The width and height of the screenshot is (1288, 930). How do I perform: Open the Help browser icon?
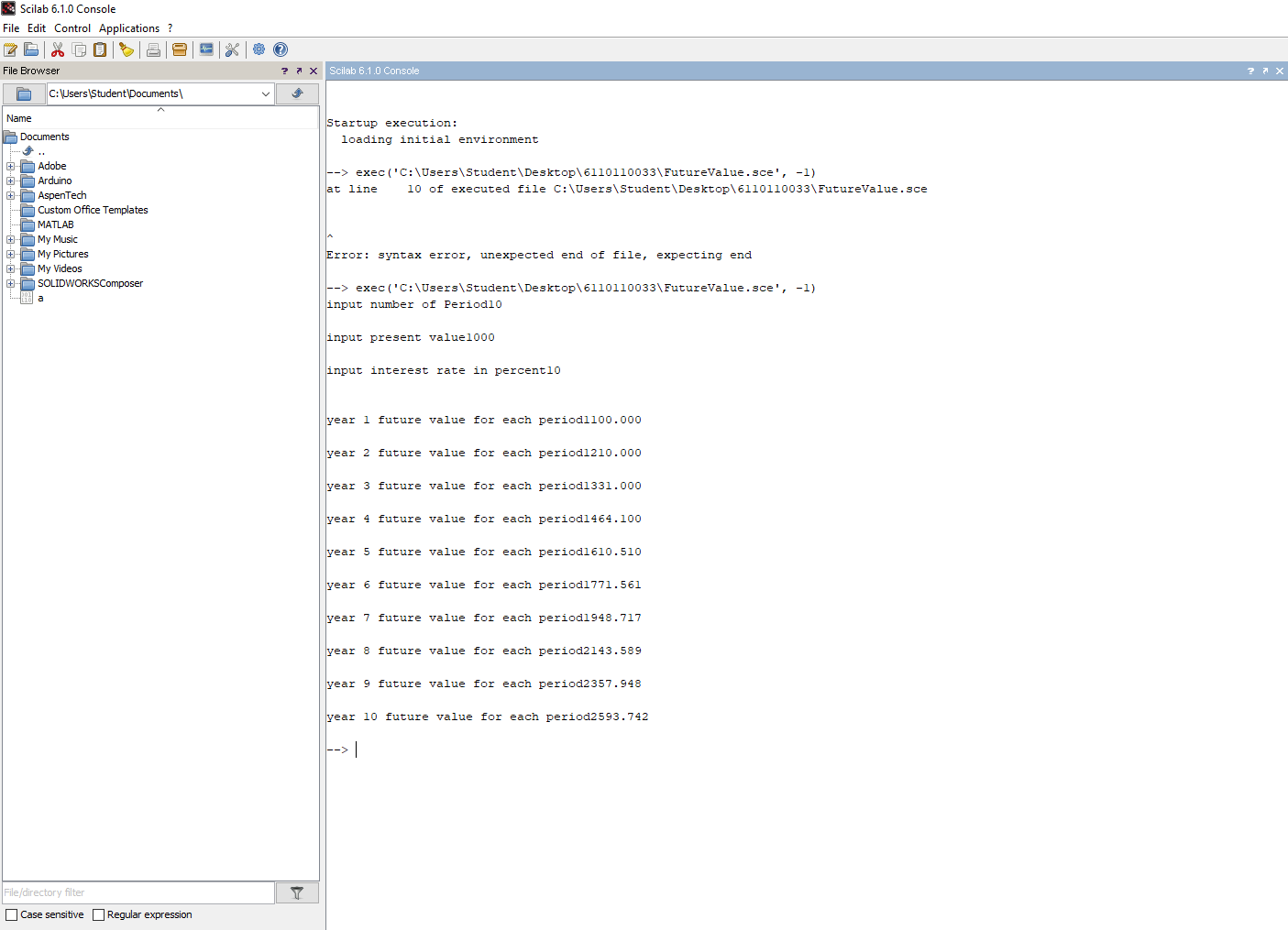click(281, 49)
